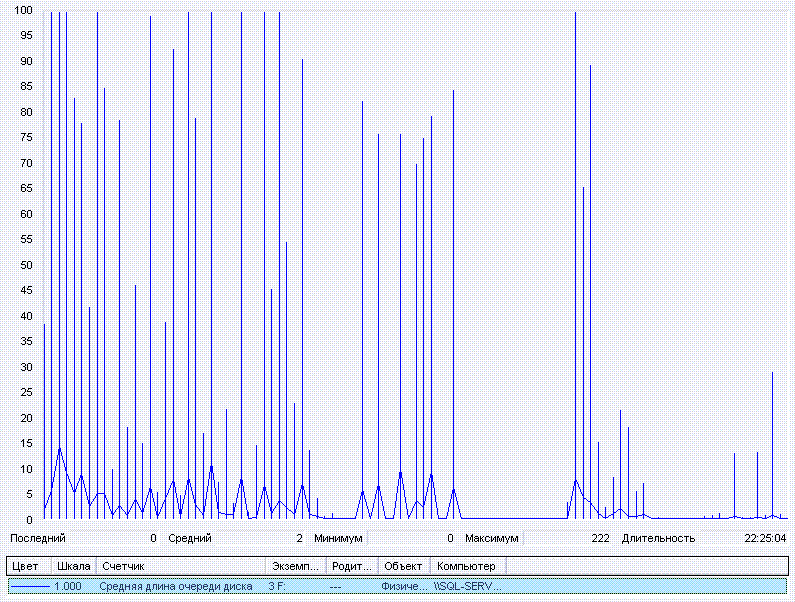Select the 1.000 scale value in counter row

coord(69,587)
